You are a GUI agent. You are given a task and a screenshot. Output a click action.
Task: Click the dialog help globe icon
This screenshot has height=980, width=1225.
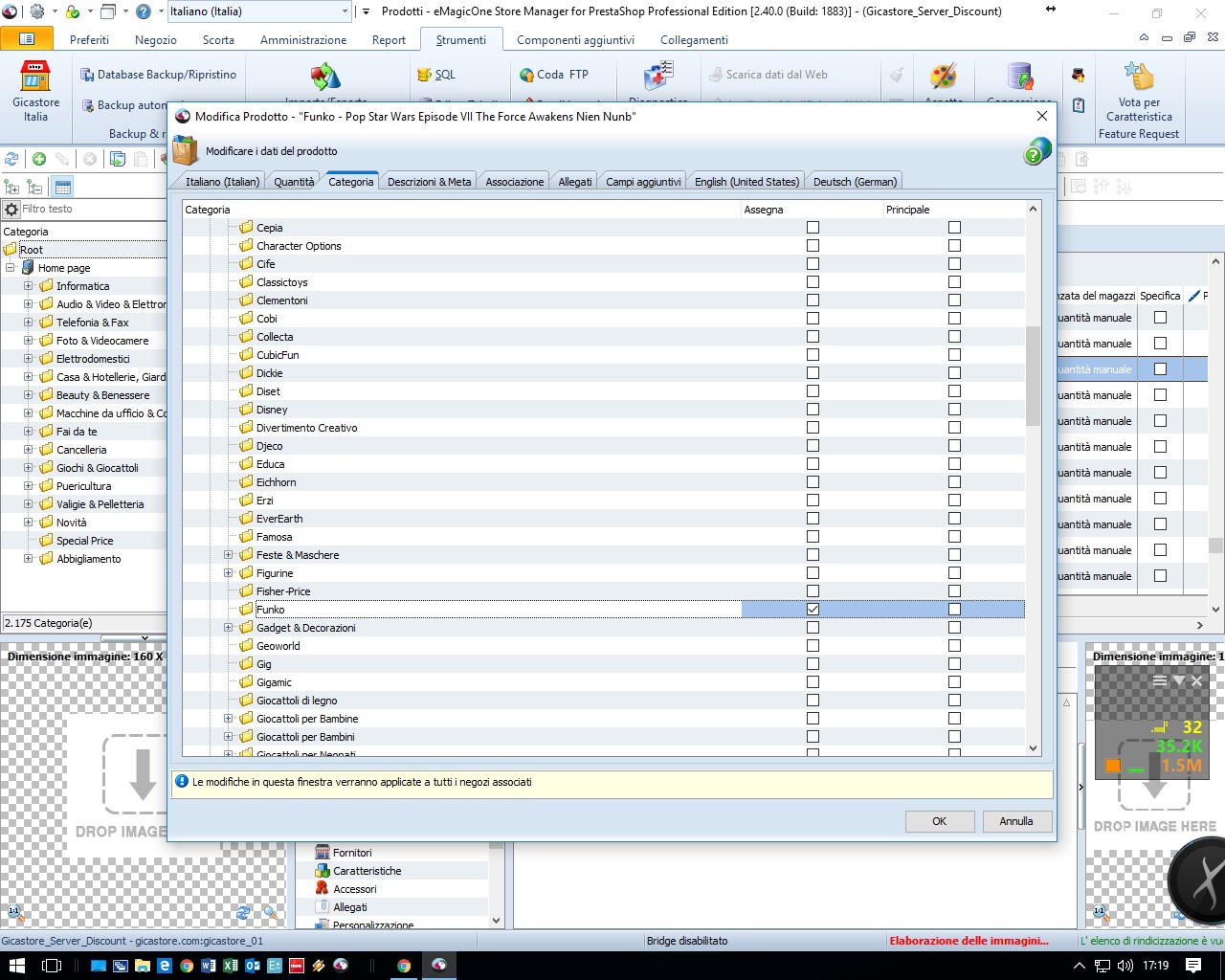click(x=1037, y=151)
